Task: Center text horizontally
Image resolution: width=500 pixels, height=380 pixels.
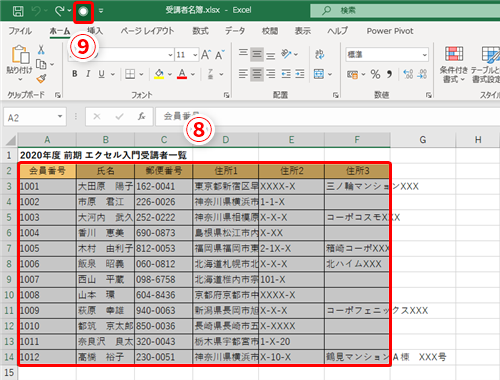Action: [x=257, y=74]
